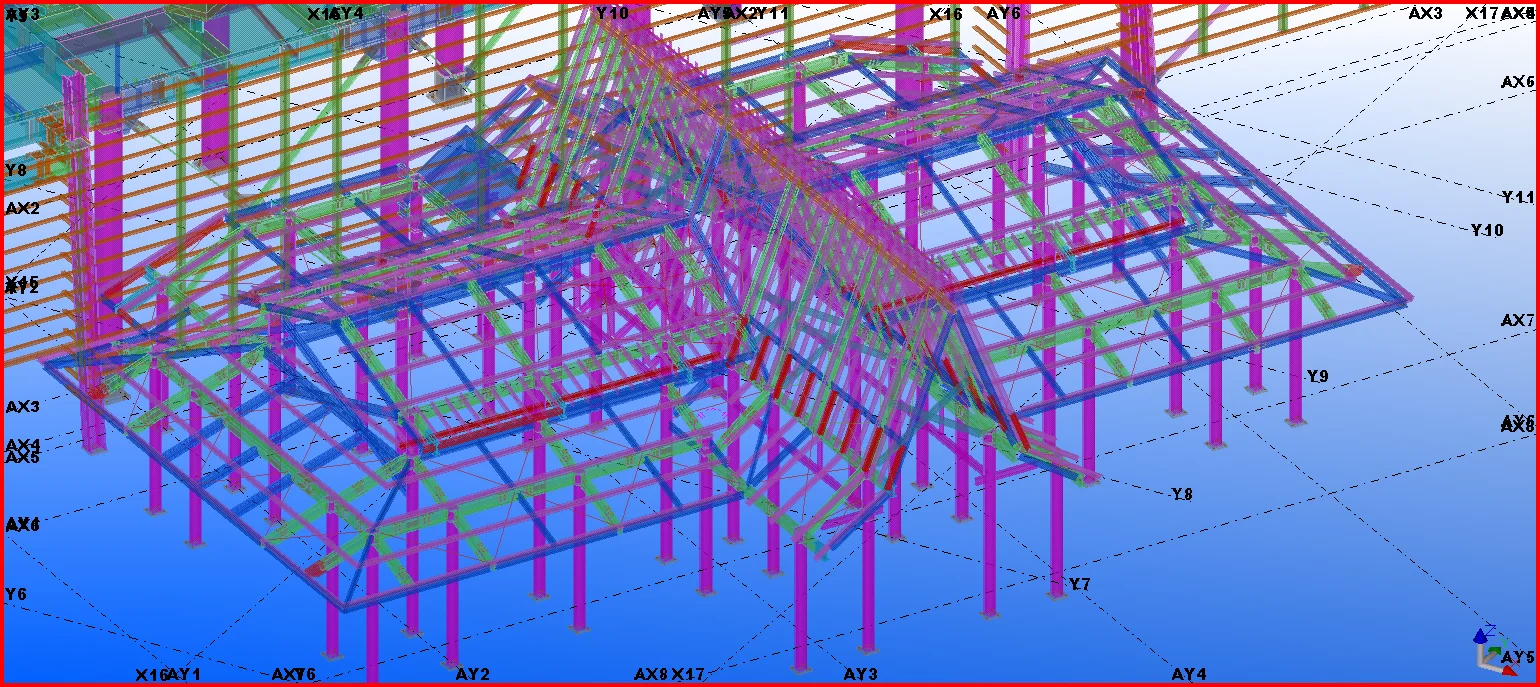Click the AX7 grid label
The height and width of the screenshot is (687, 1540).
point(1518,320)
